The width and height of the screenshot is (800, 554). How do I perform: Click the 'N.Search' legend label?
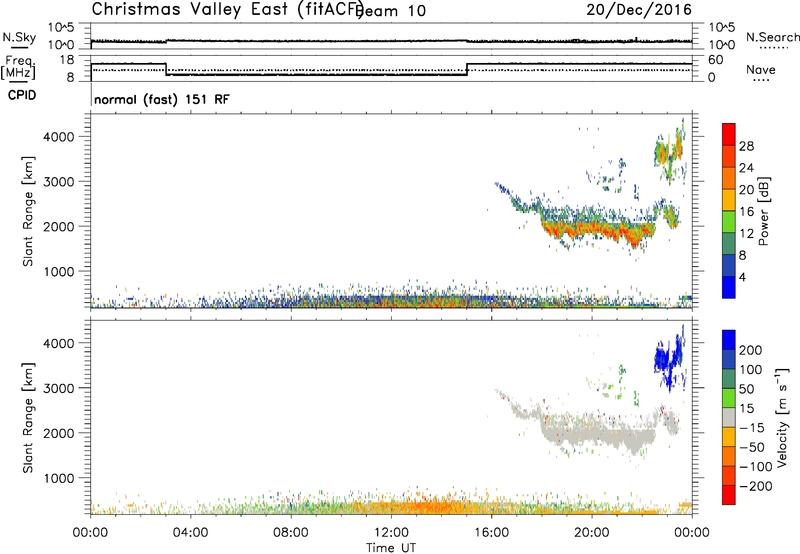click(772, 37)
